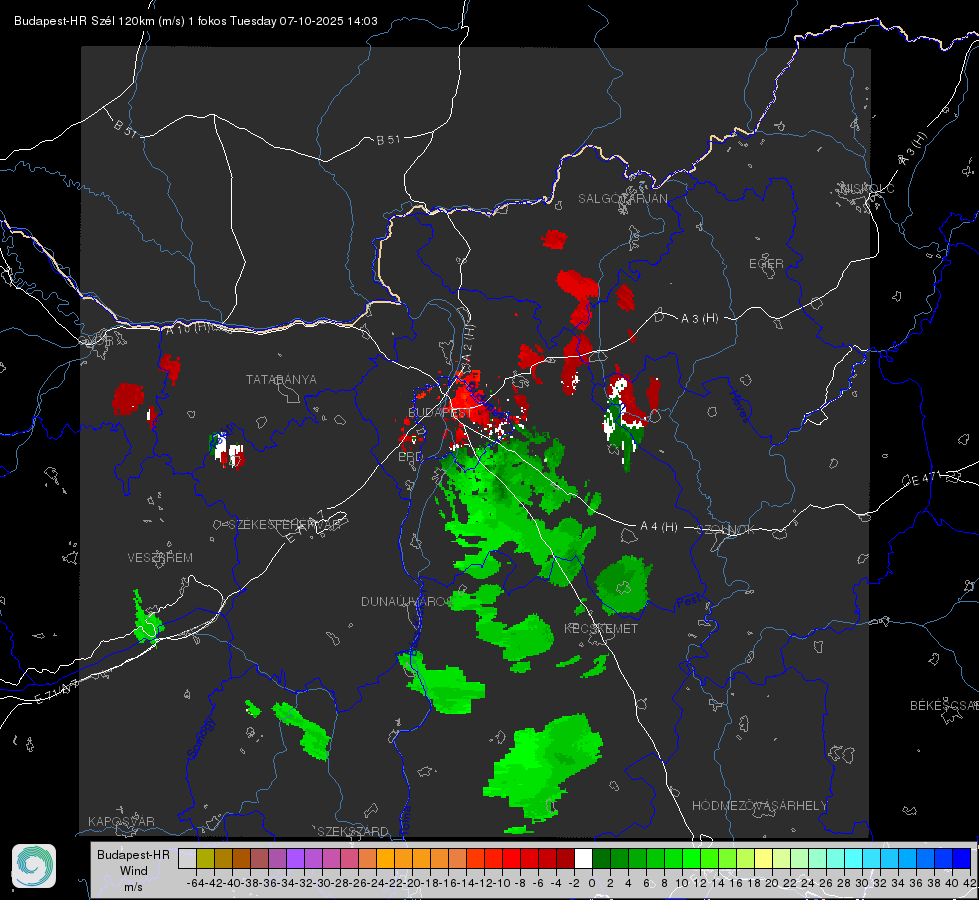Click the KECSKEMET city label
979x900 pixels.
(601, 629)
